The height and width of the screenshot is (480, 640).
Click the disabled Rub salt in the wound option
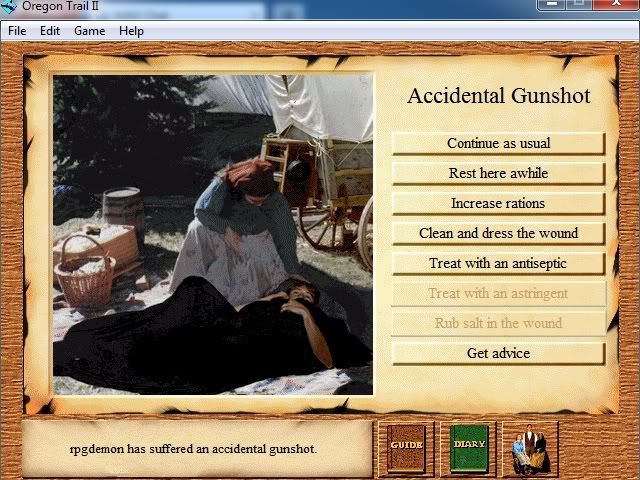pyautogui.click(x=498, y=323)
